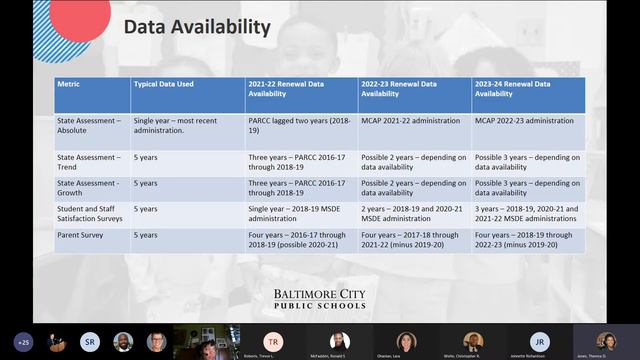Click the 2023-24 Renewal Data Availability header
The width and height of the screenshot is (640, 360).
pyautogui.click(x=529, y=95)
